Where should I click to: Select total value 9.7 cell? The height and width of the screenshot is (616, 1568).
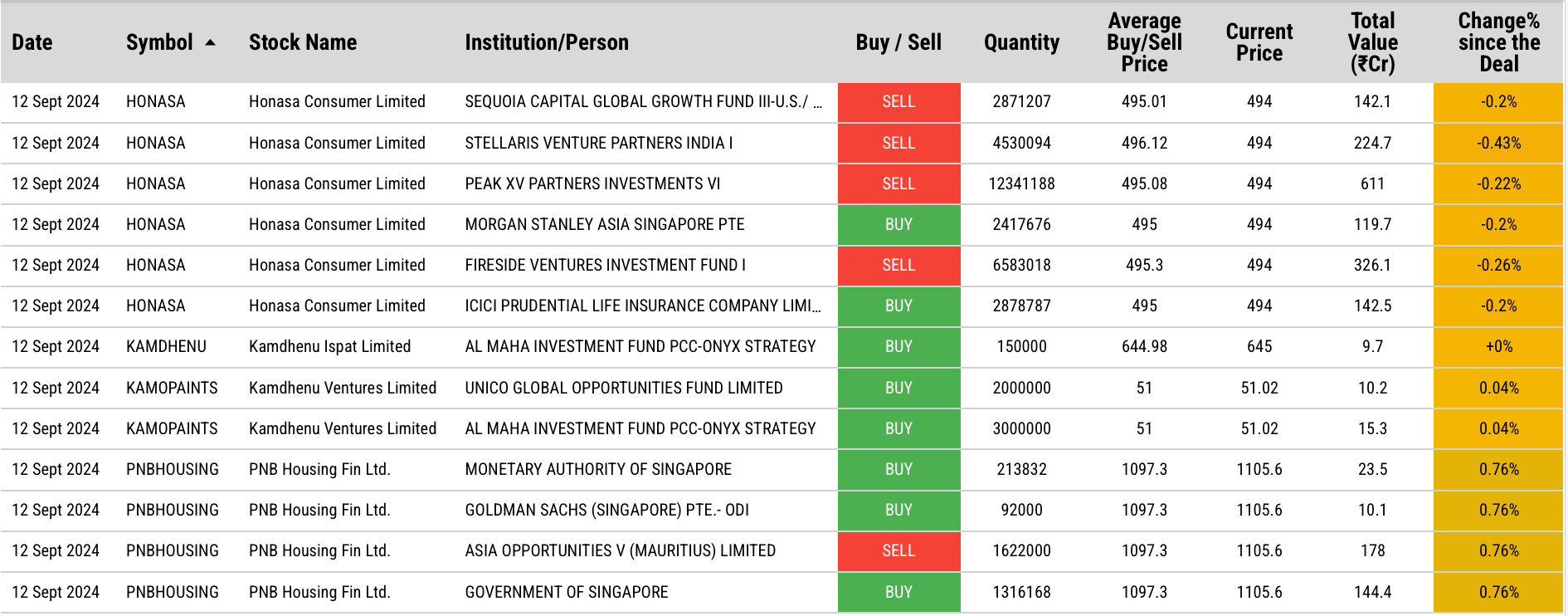[x=1372, y=346]
